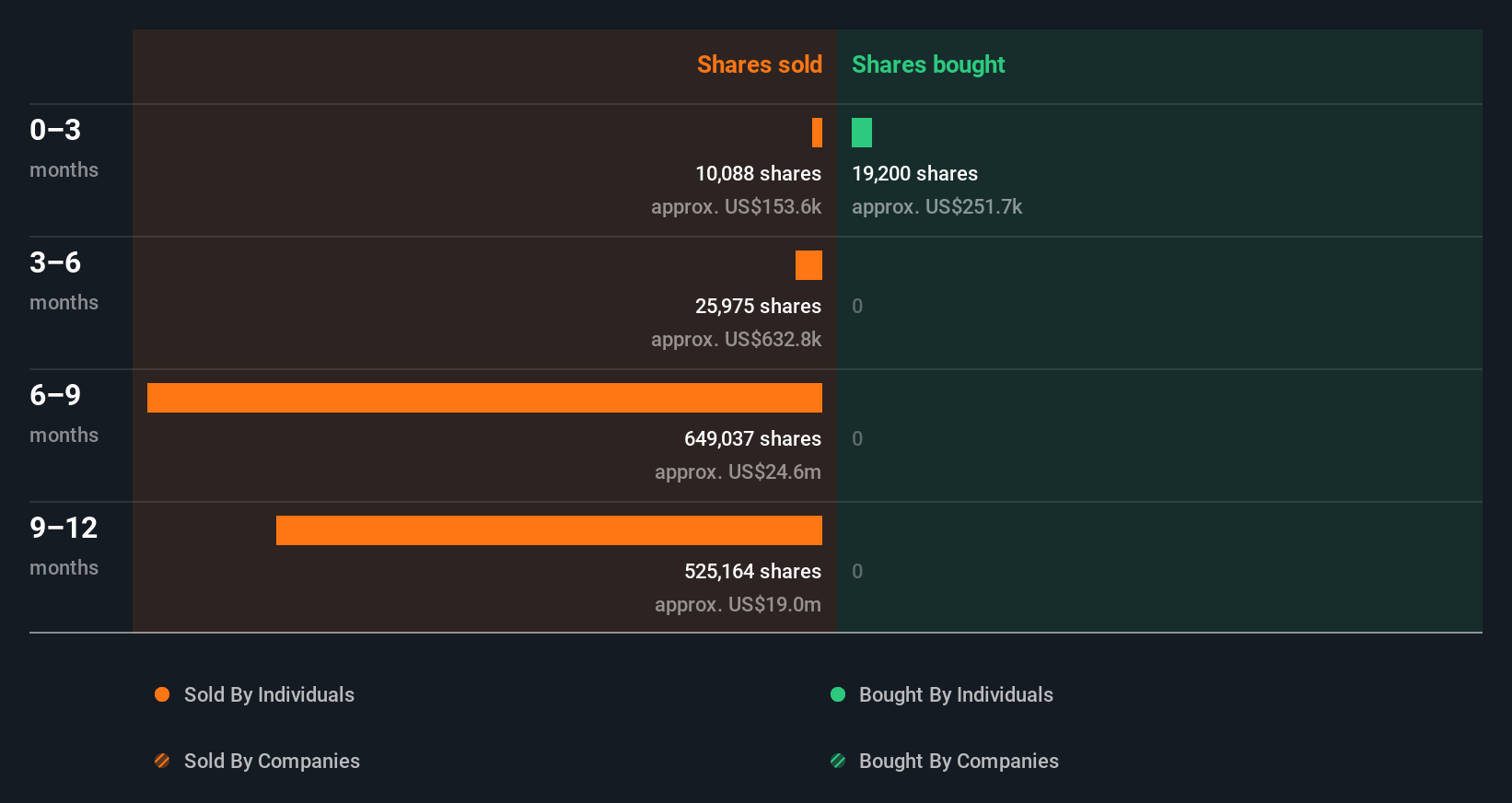The height and width of the screenshot is (803, 1512).
Task: Click the 3–6 months orange sold bar
Action: tap(808, 265)
